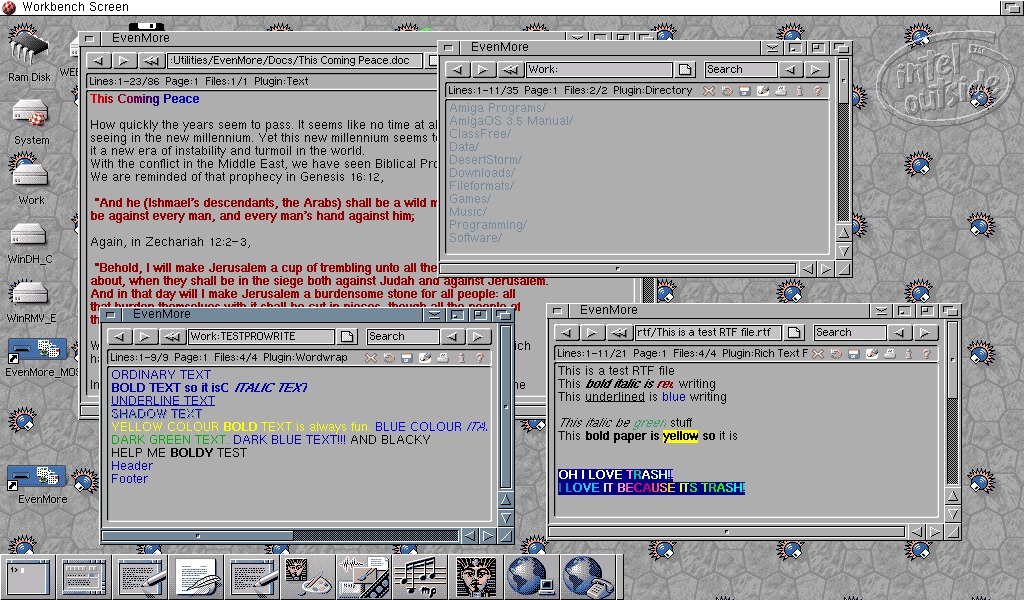Click next file arrow in Directory window
Viewport: 1024px width, 600px height.
(484, 70)
